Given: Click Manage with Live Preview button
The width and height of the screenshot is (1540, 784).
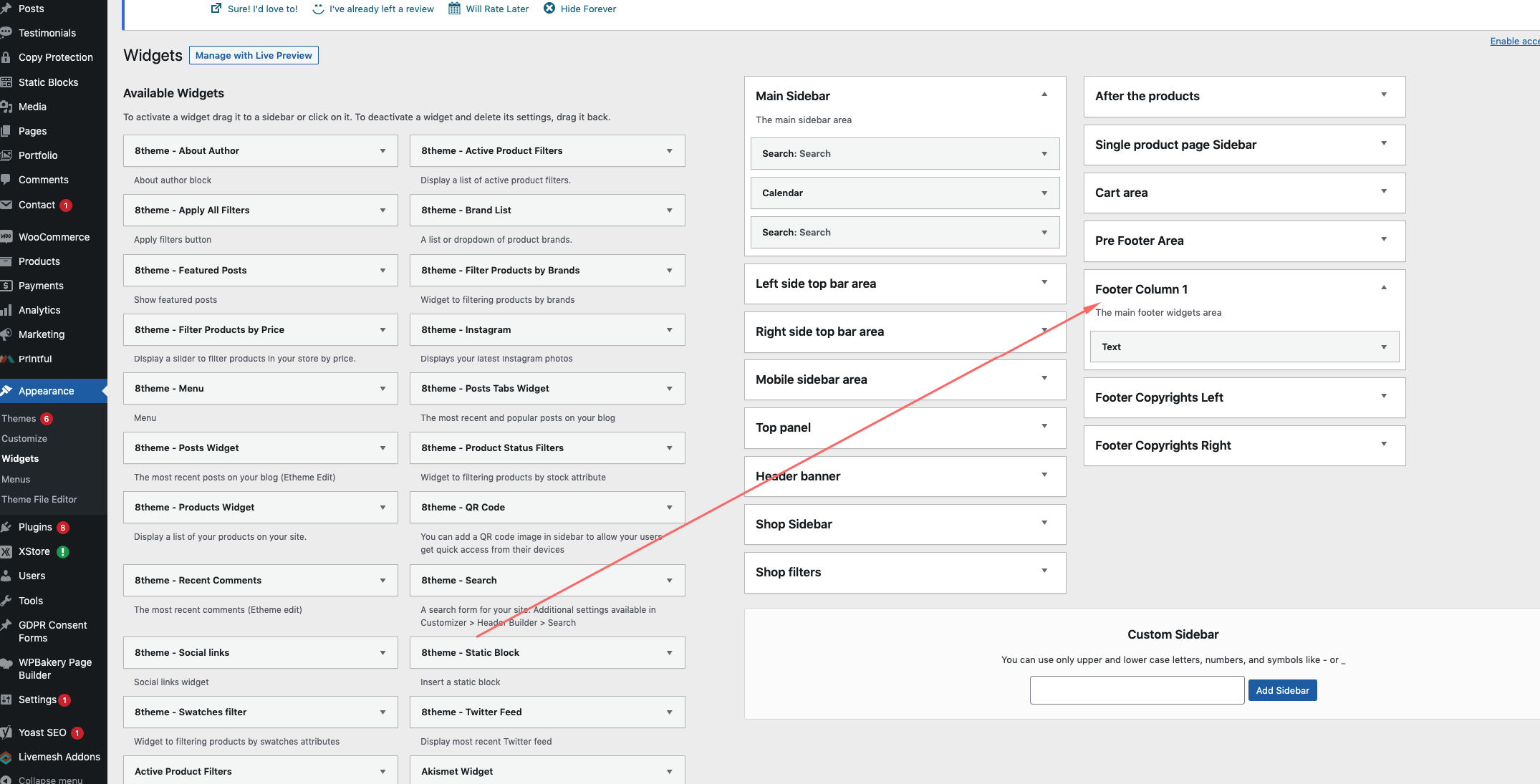Looking at the screenshot, I should pos(254,55).
